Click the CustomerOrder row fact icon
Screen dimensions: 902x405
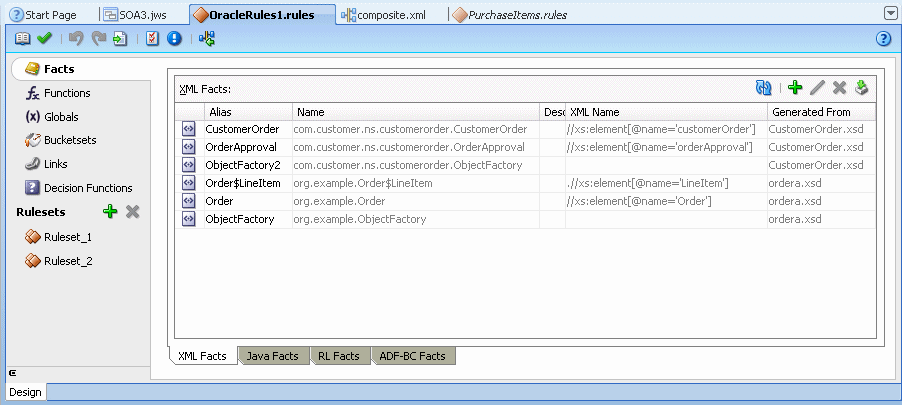[x=189, y=129]
